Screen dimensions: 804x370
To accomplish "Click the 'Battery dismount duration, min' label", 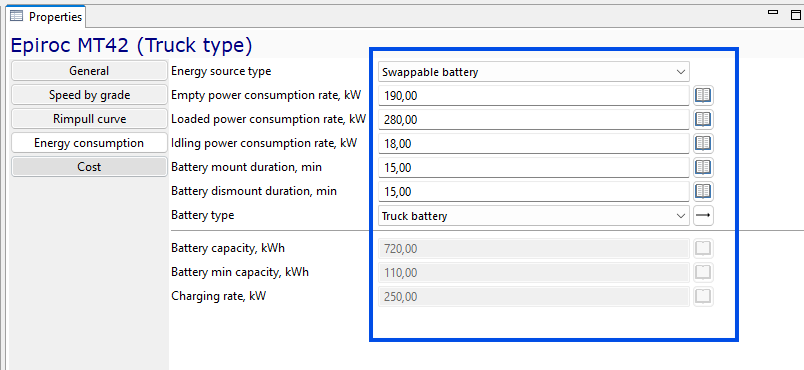I will click(254, 191).
